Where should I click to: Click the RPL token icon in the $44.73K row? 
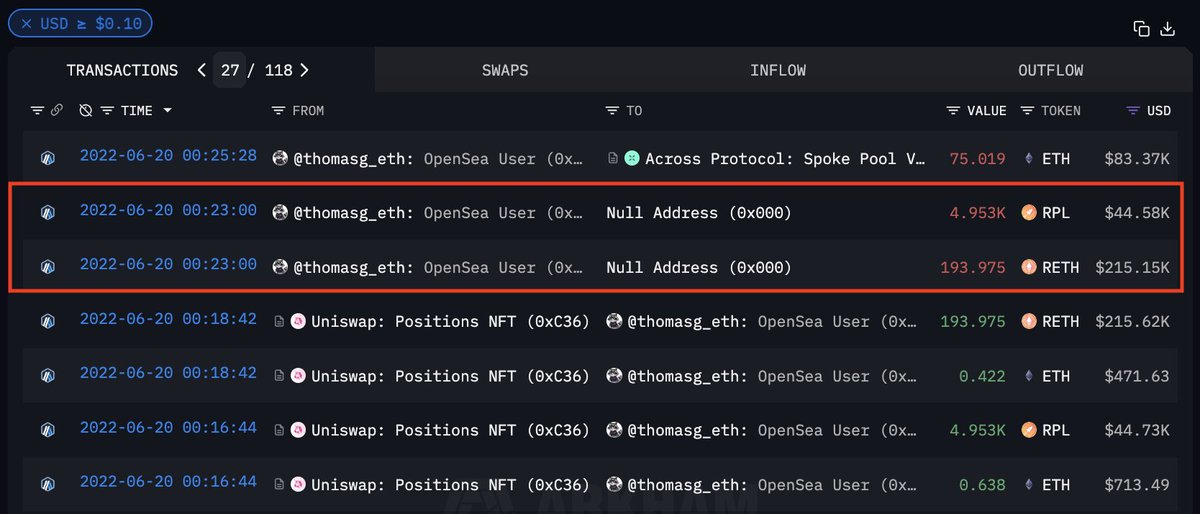(1028, 430)
